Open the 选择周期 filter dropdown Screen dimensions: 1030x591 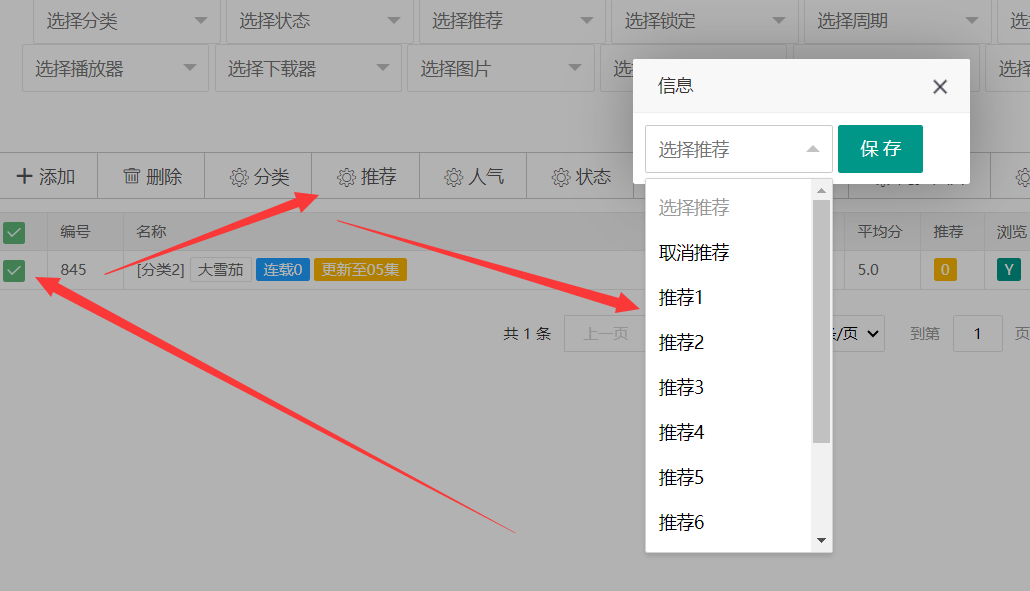point(897,21)
